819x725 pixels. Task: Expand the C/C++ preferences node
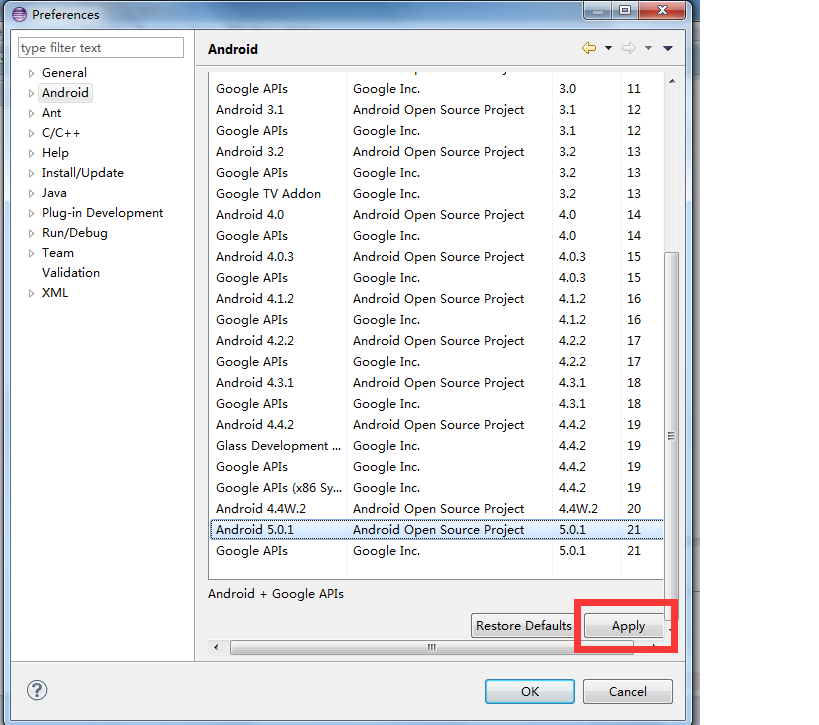pyautogui.click(x=31, y=133)
